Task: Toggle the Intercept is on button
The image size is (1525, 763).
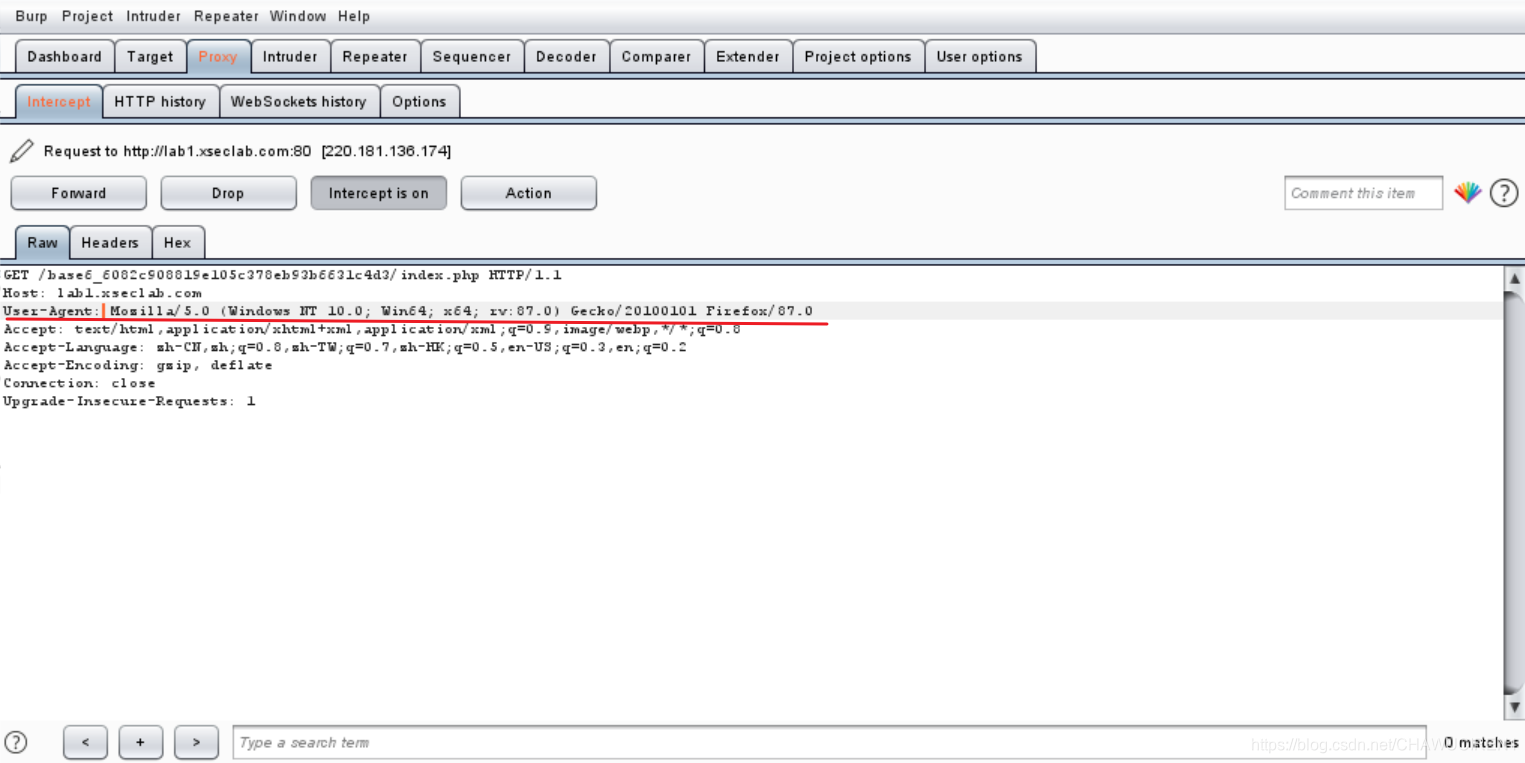Action: [x=378, y=193]
